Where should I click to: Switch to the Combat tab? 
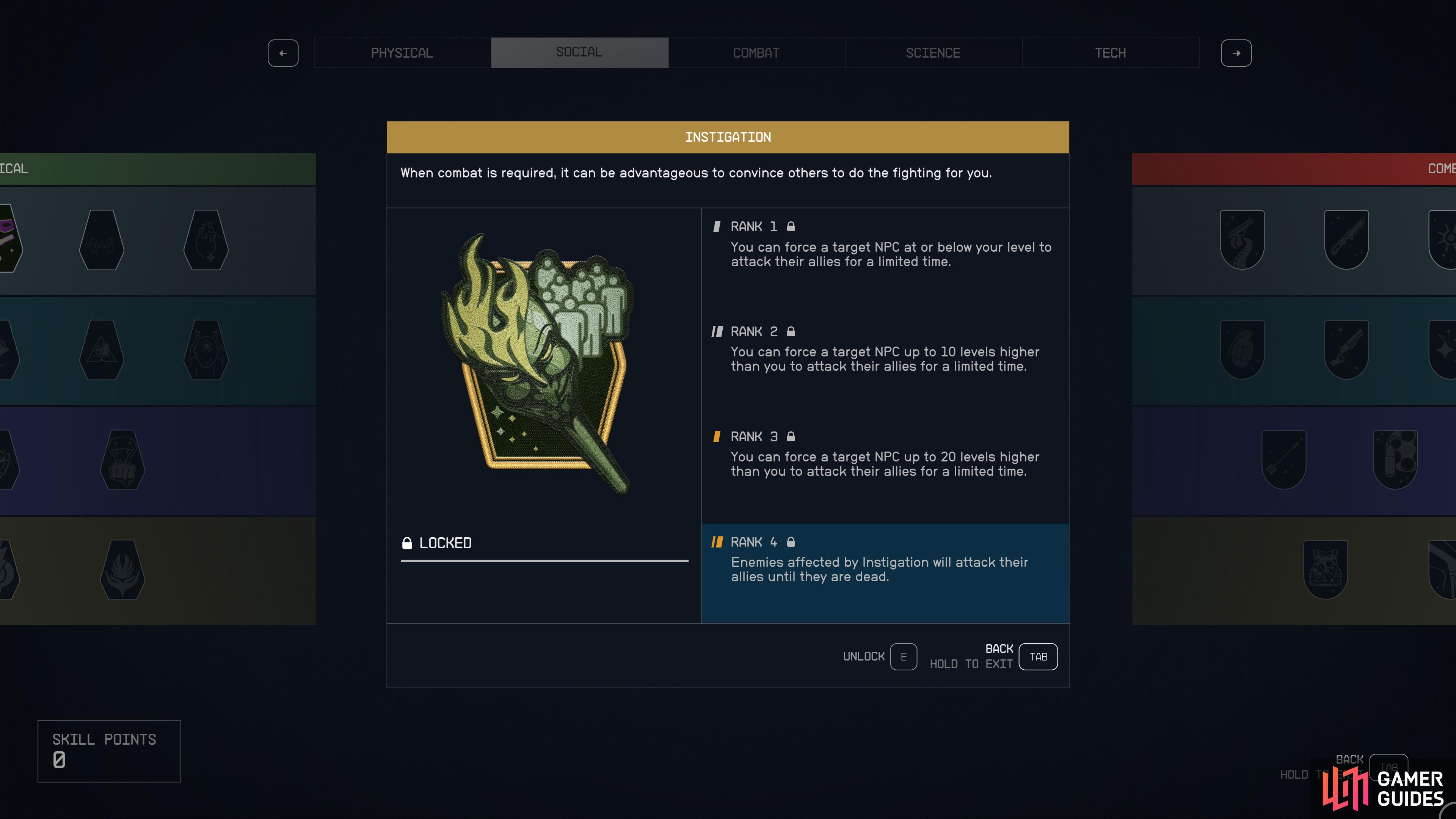(756, 53)
